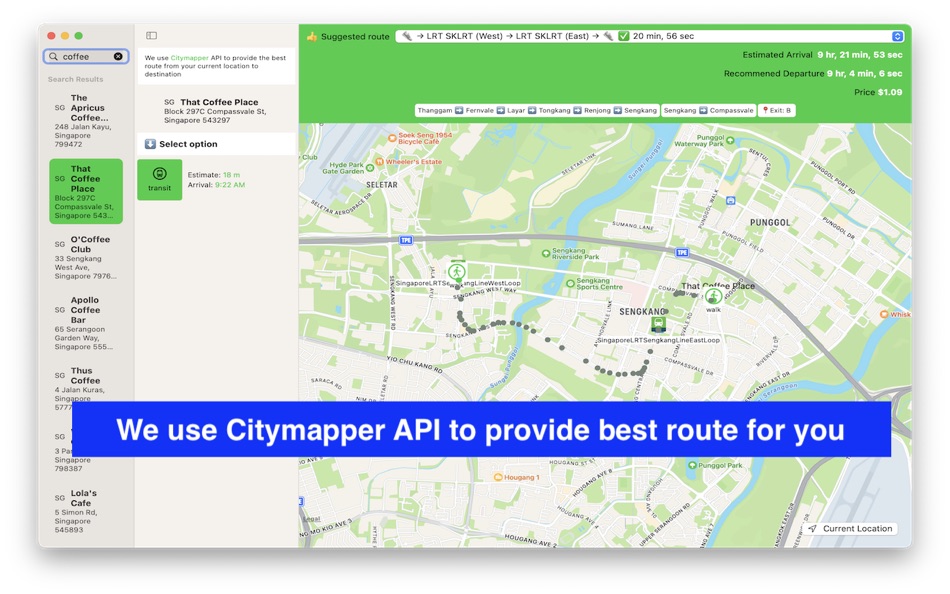The image size is (950, 594).
Task: Click the Soek Seng 1954 Bicycle Cafe marker
Action: pyautogui.click(x=392, y=138)
